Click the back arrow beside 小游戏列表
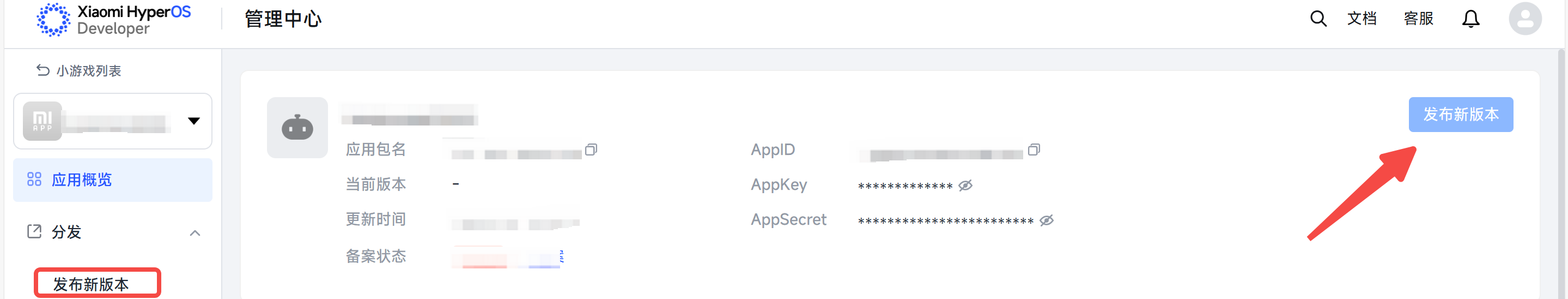The width and height of the screenshot is (1568, 299). pos(42,70)
